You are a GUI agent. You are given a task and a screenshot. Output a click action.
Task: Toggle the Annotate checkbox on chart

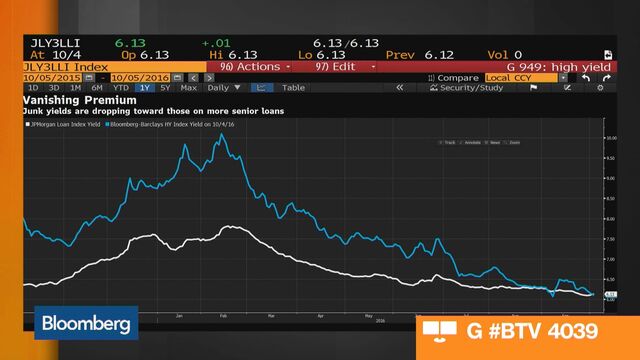[461, 142]
